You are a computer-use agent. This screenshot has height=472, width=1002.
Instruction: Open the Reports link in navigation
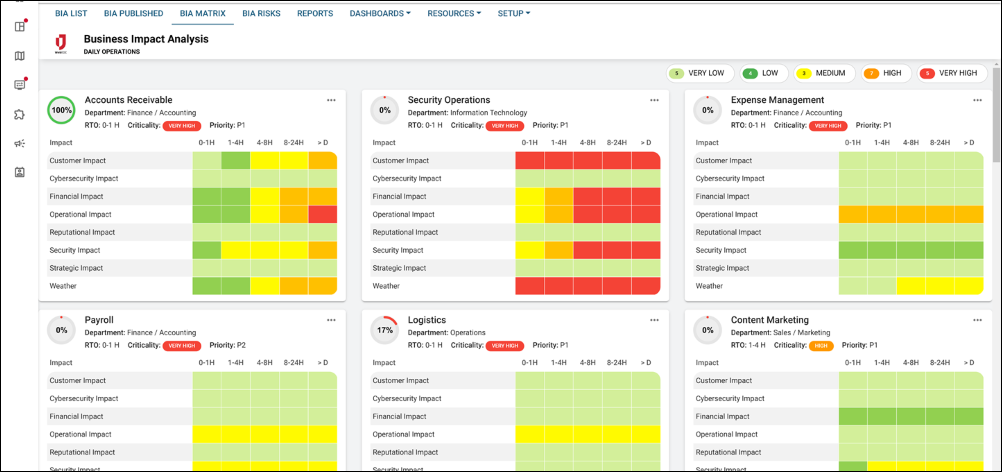tap(315, 14)
